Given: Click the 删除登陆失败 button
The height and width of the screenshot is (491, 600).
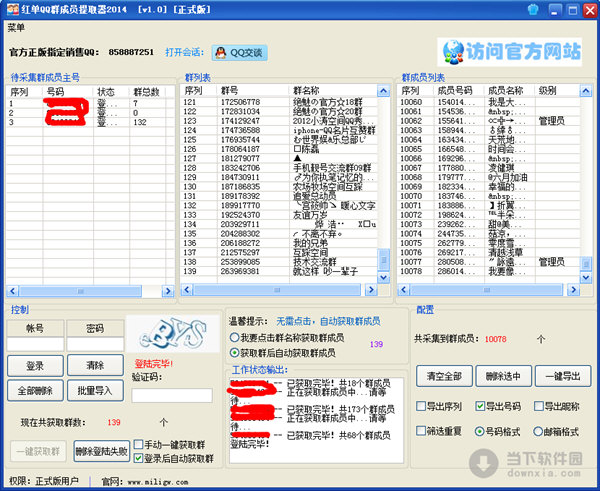Looking at the screenshot, I should click(x=101, y=451).
